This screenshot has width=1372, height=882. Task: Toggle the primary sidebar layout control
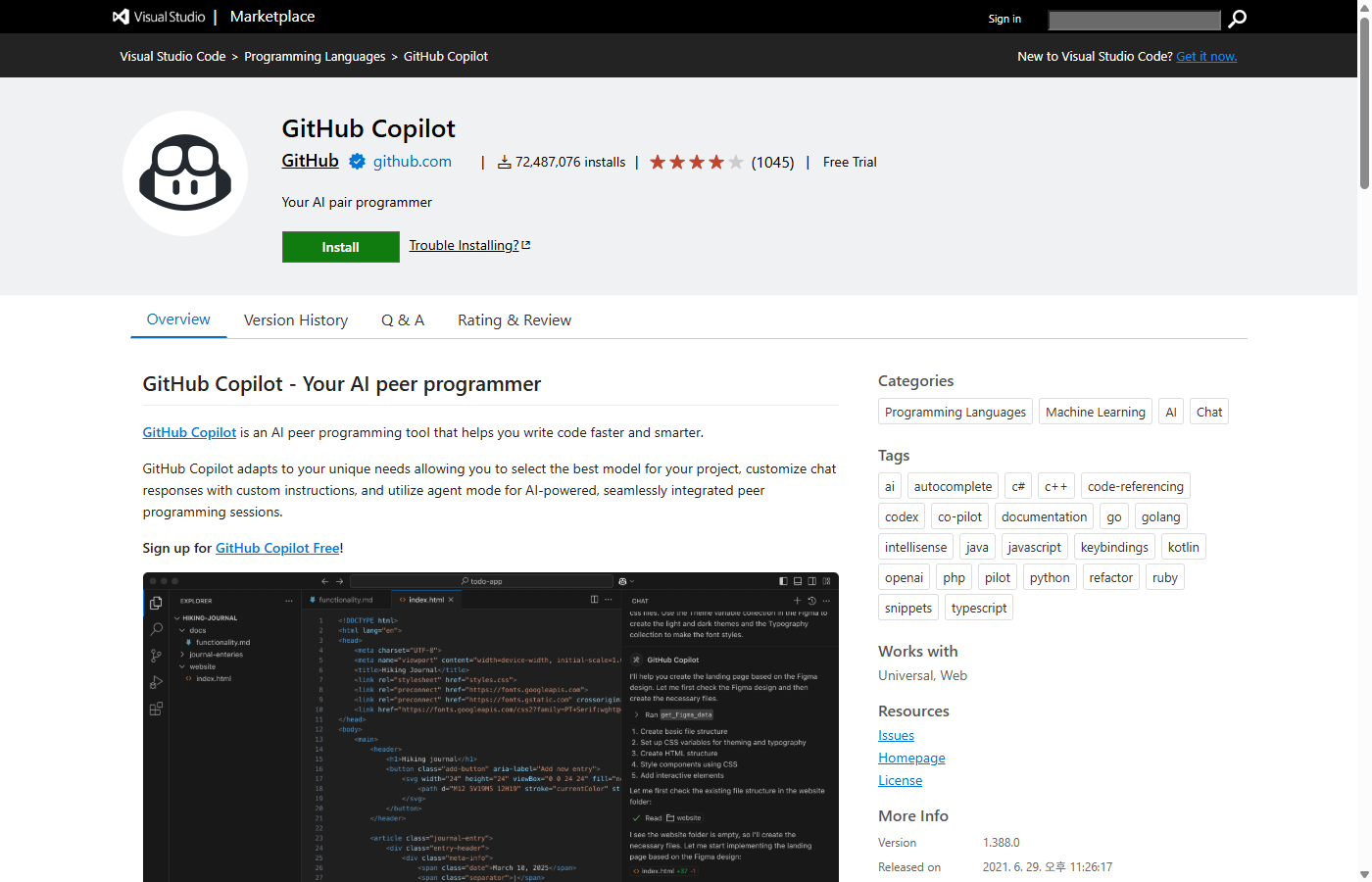[784, 581]
